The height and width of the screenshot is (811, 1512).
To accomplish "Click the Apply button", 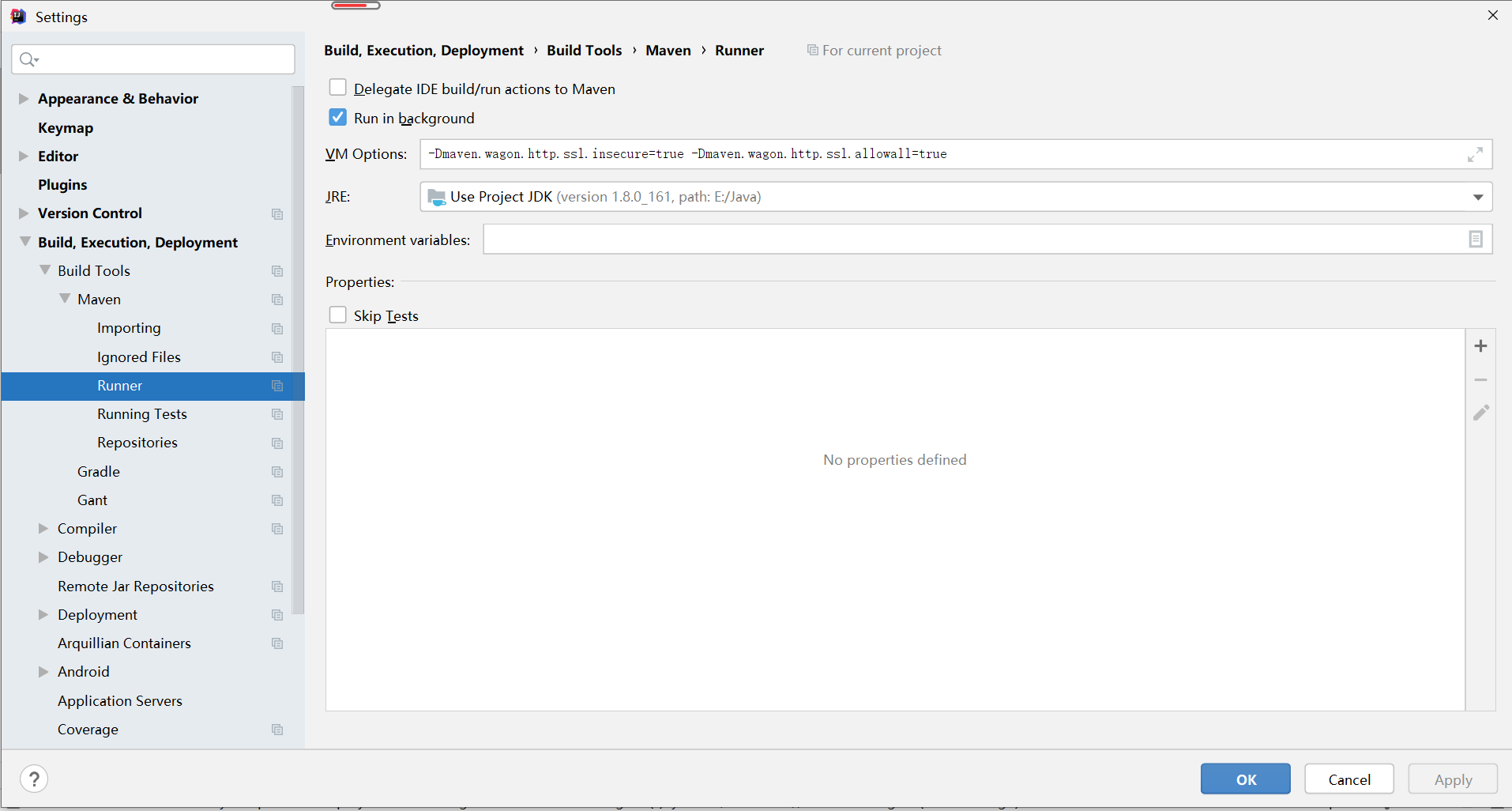I will [1452, 779].
